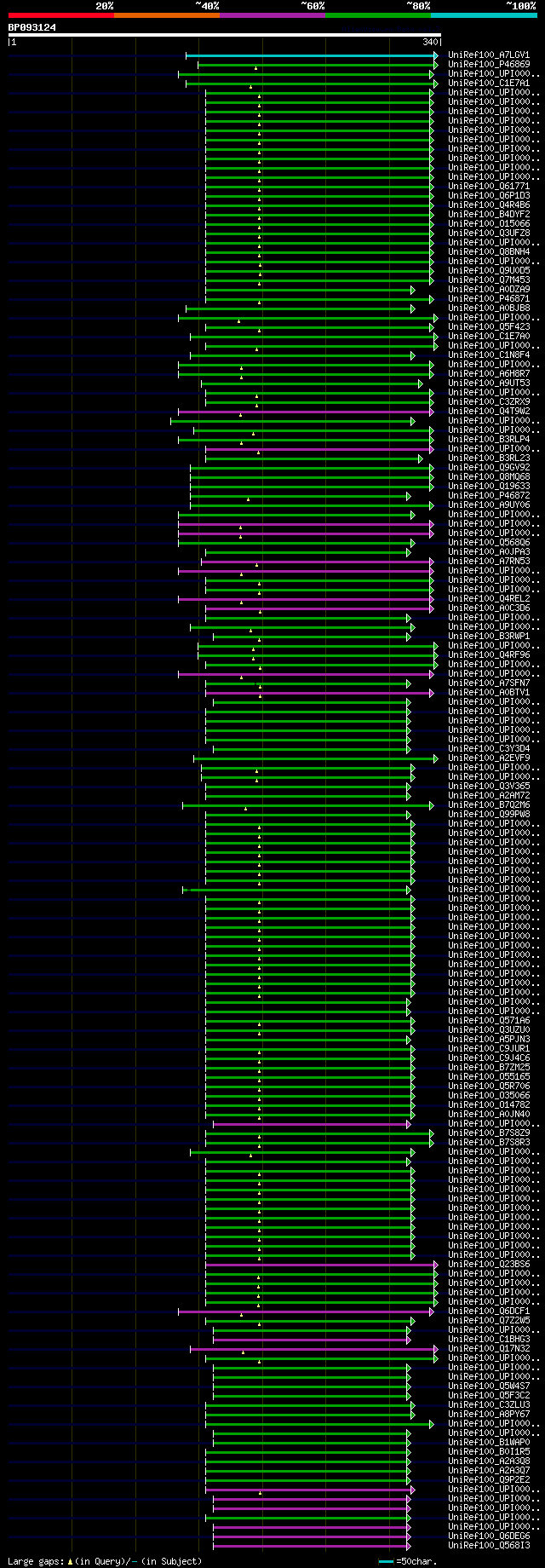Open hit UniRef100_Q5F423
Viewport: 545px width, 1568px height.
[x=489, y=327]
